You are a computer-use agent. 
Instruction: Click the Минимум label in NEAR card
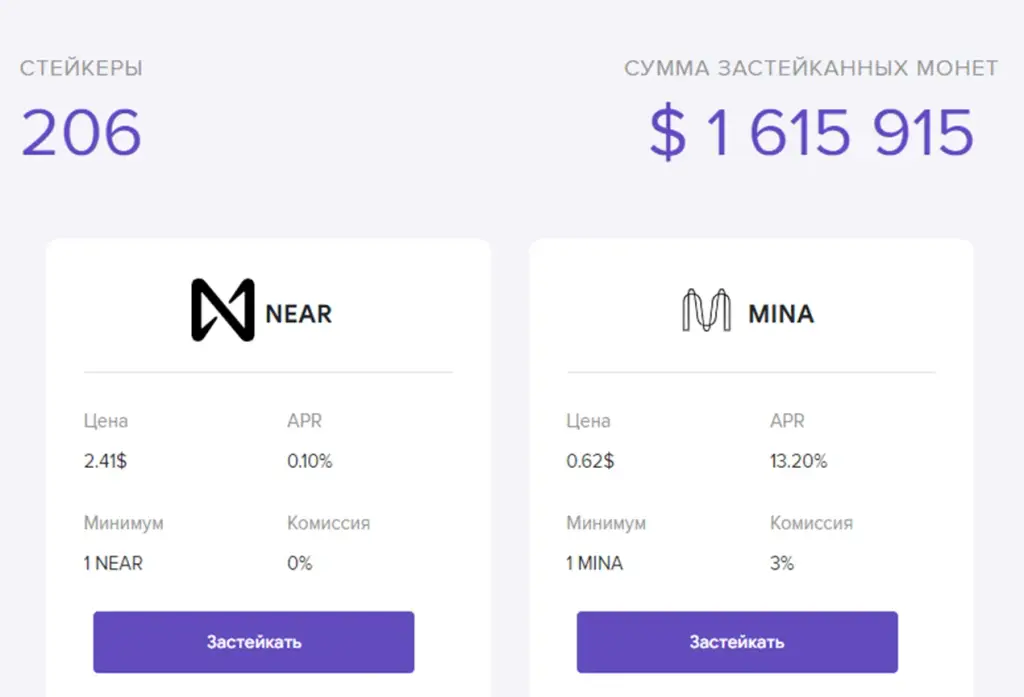123,523
